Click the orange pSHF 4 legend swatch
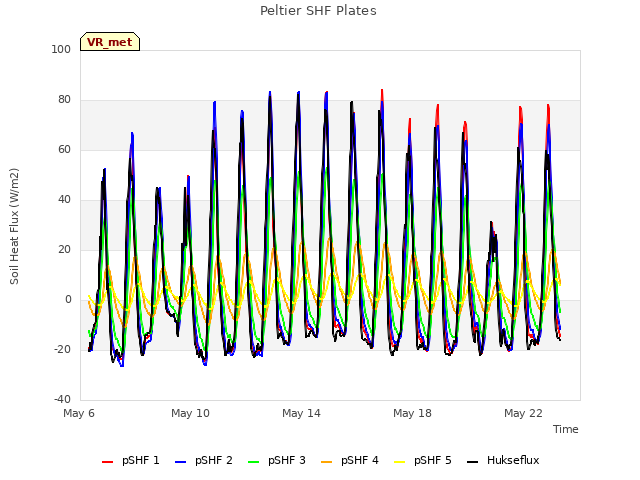640x480 pixels. (327, 462)
